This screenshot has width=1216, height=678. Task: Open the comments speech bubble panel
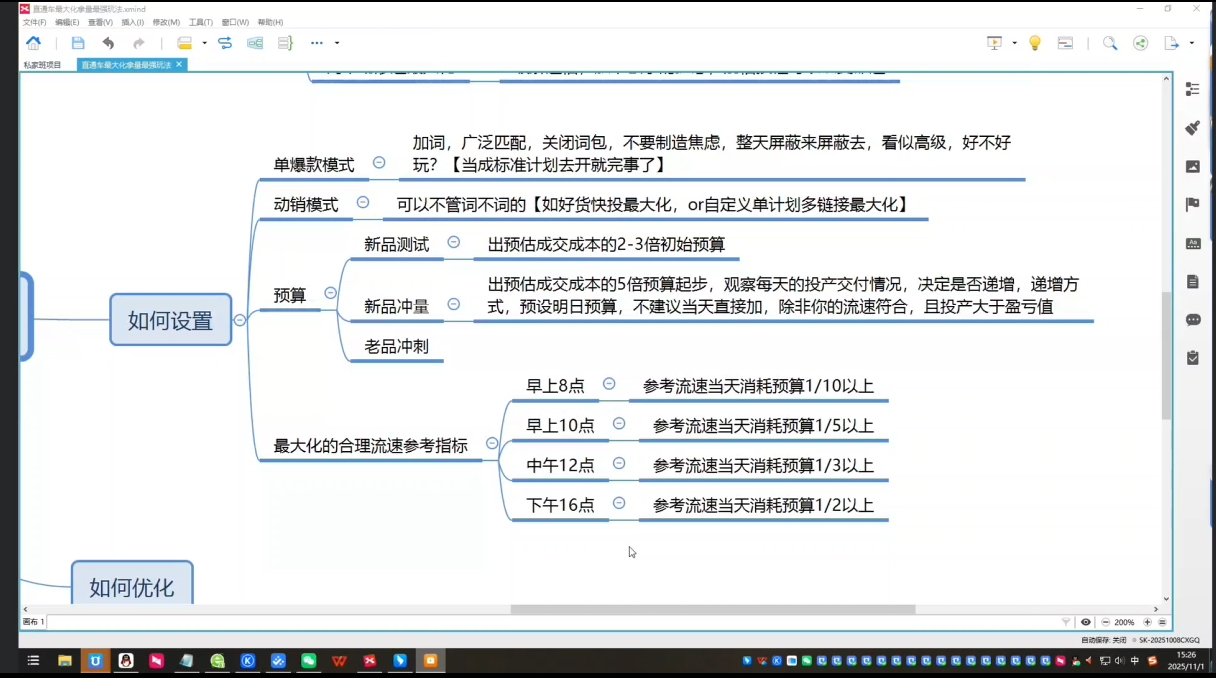pos(1192,320)
